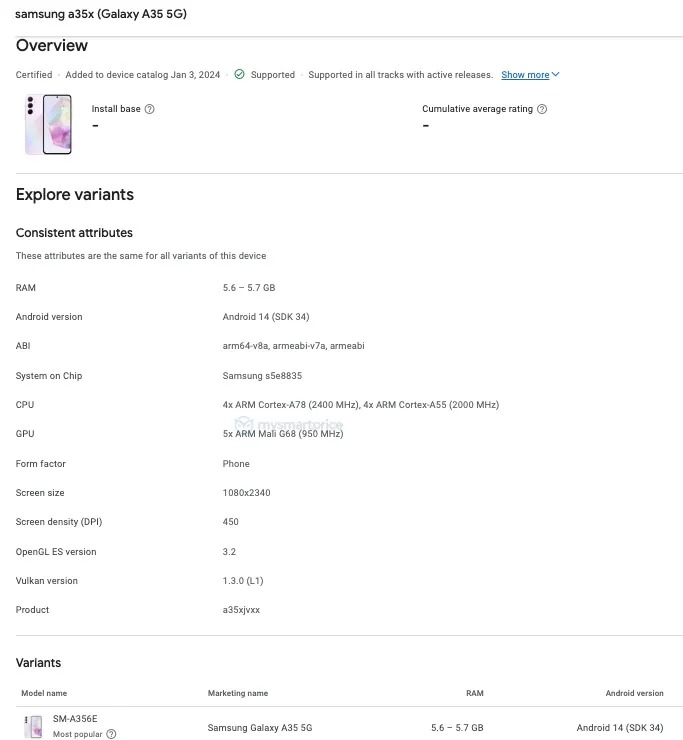The width and height of the screenshot is (683, 740).
Task: Click the Most popular label
Action: pos(77,734)
